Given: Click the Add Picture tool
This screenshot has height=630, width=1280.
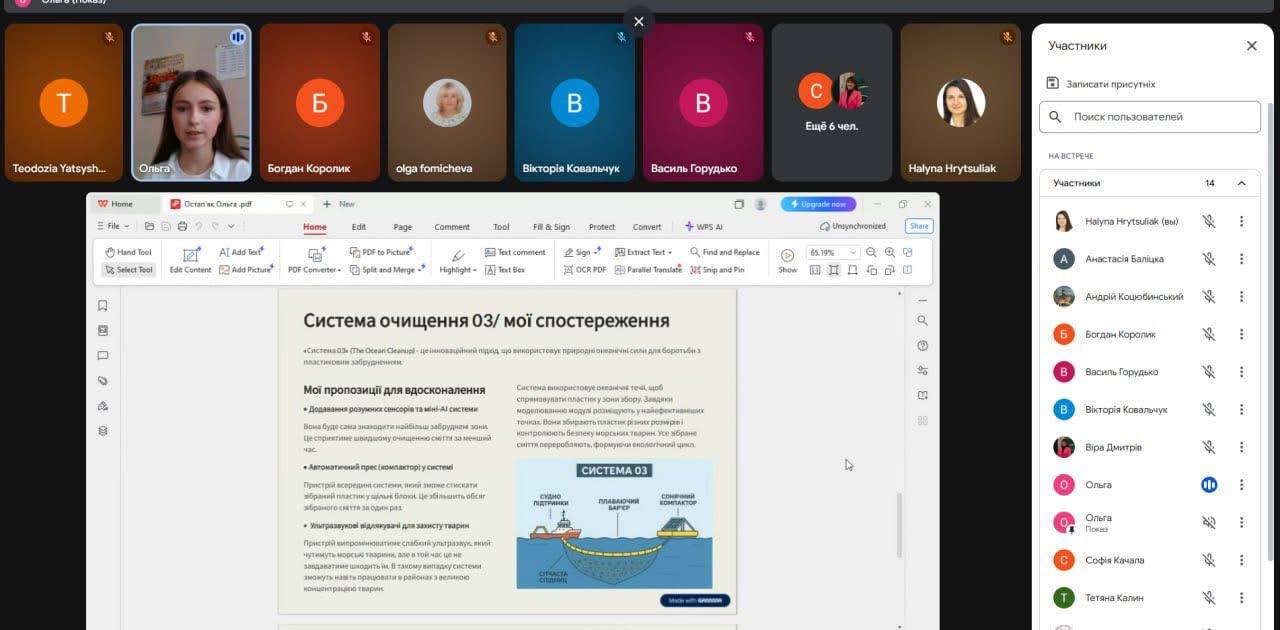Looking at the screenshot, I should (x=245, y=270).
